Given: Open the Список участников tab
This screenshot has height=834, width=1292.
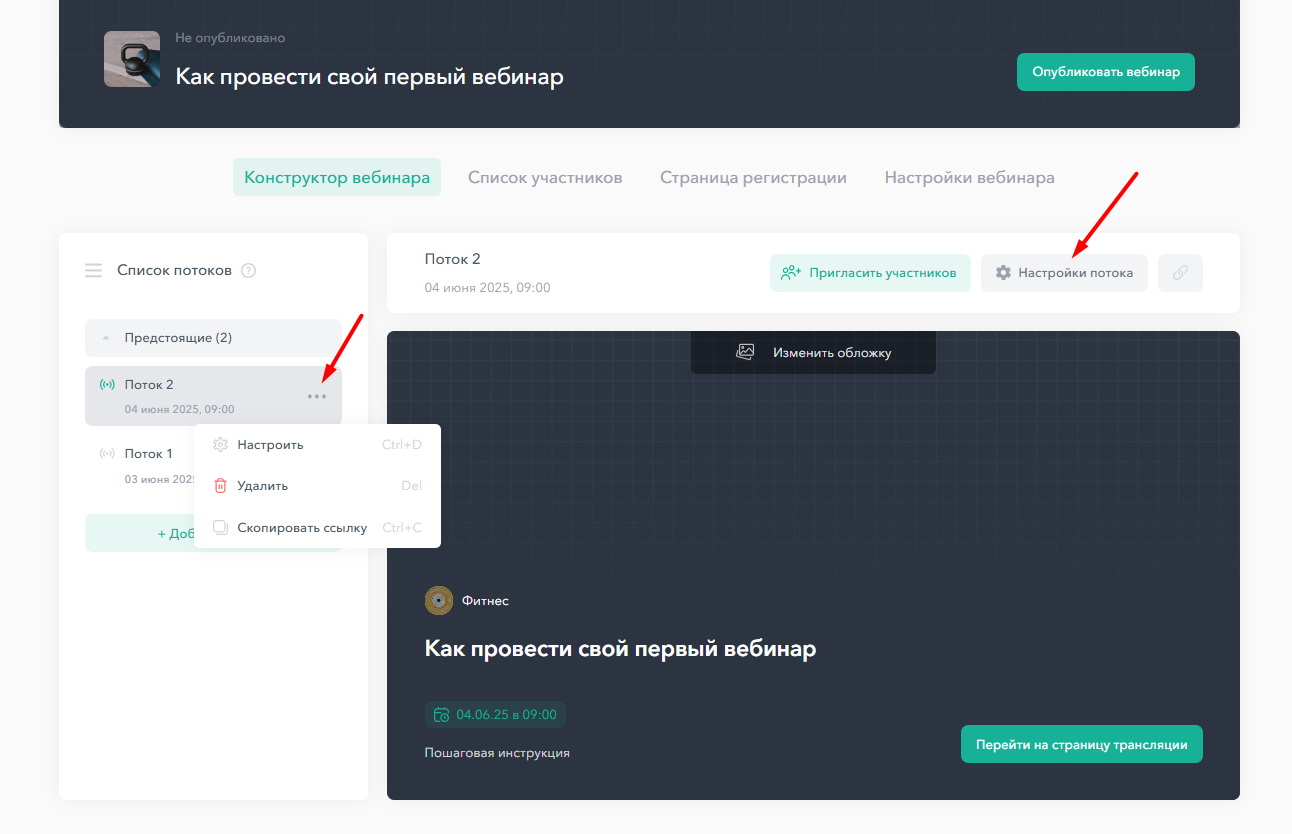Looking at the screenshot, I should (x=545, y=177).
